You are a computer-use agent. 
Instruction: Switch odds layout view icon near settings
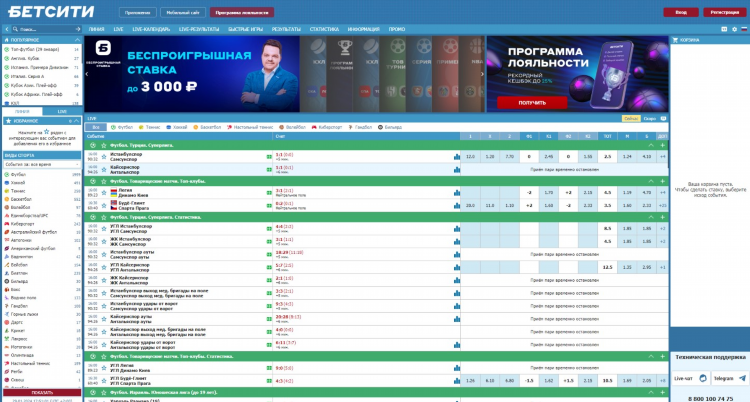pos(724,29)
